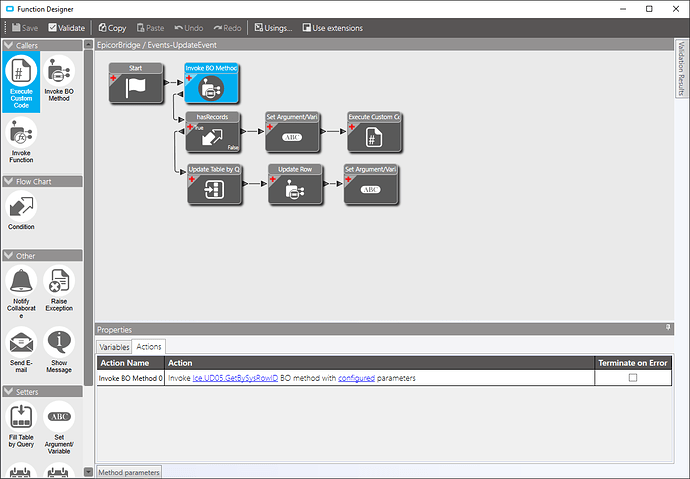Viewport: 690px width, 479px height.
Task: Click Redo in the toolbar
Action: (228, 28)
